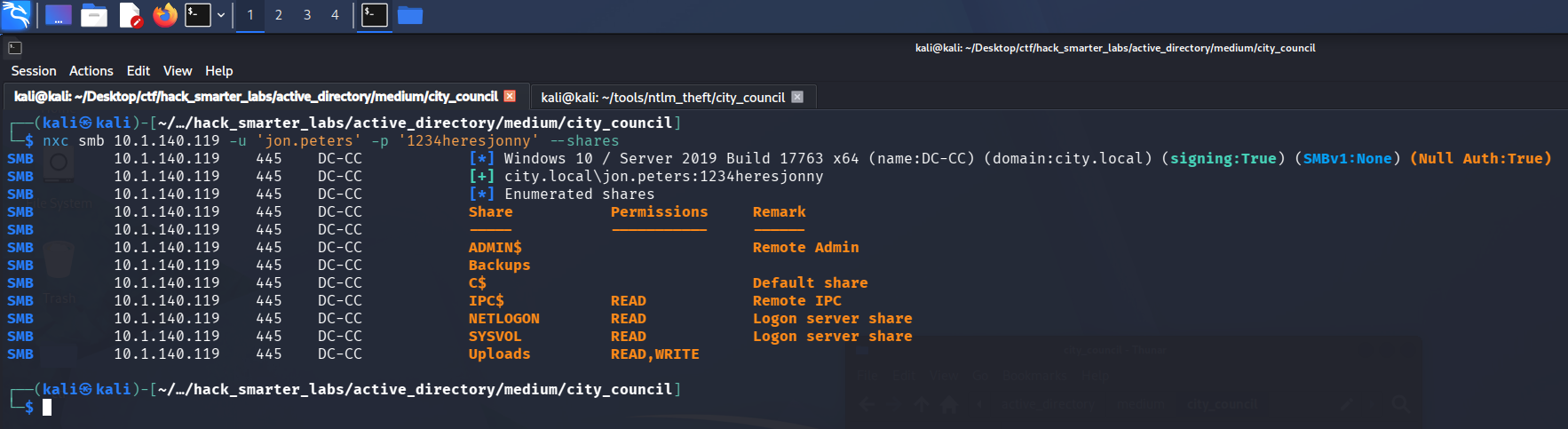
Task: Close the ntlm_theft city_council tab
Action: coord(797,97)
